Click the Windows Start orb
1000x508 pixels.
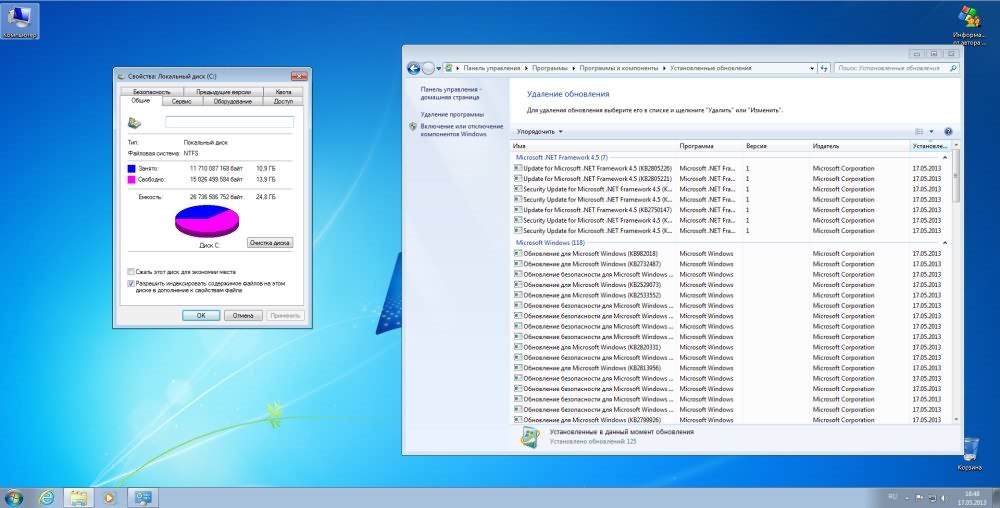tap(14, 497)
